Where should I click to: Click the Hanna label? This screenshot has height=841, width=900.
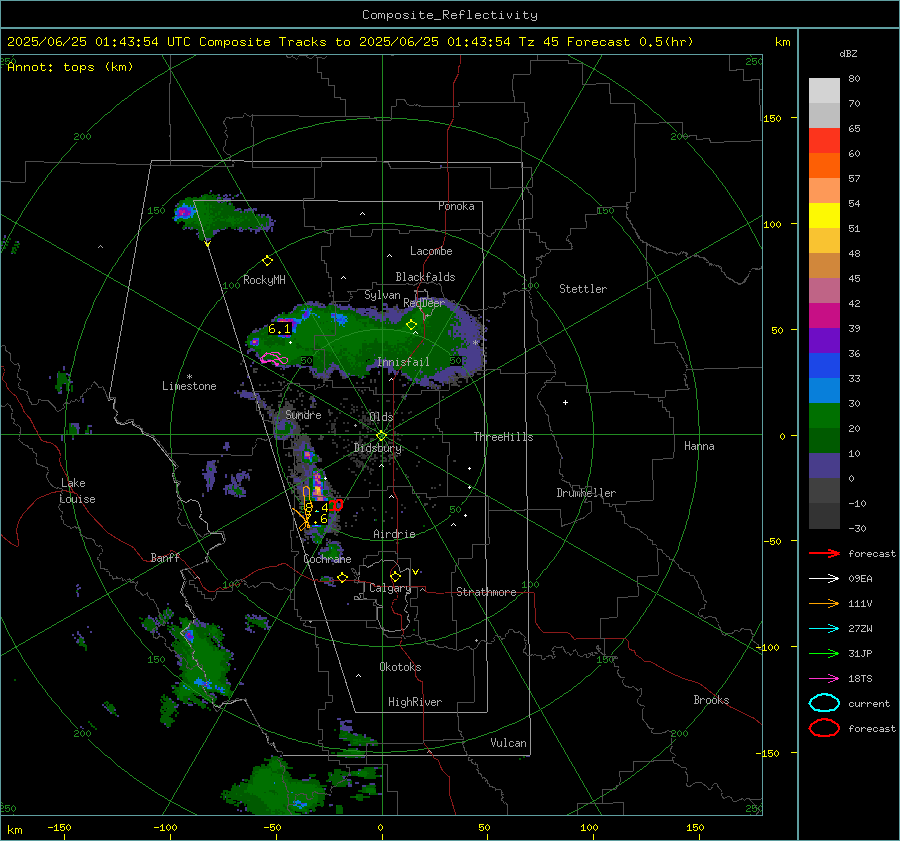click(699, 446)
